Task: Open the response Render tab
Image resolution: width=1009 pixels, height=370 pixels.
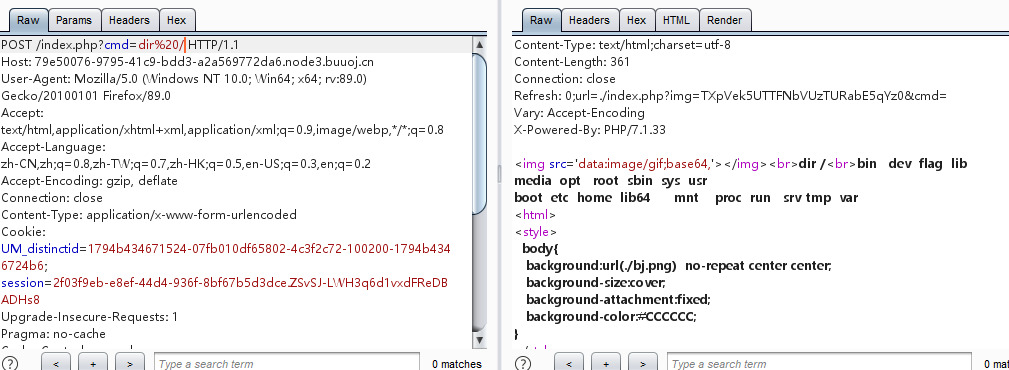Action: [x=725, y=20]
